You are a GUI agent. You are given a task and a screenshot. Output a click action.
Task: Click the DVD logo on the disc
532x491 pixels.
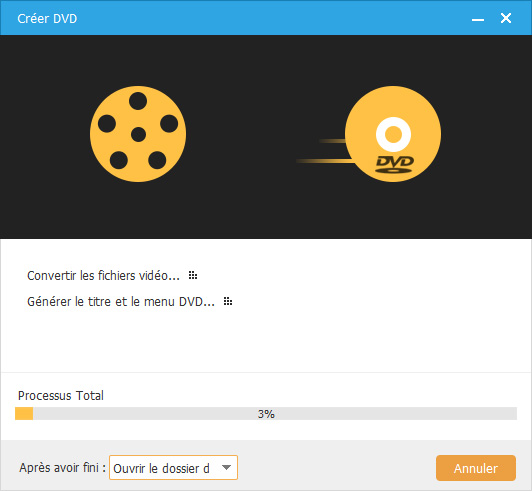[x=395, y=164]
